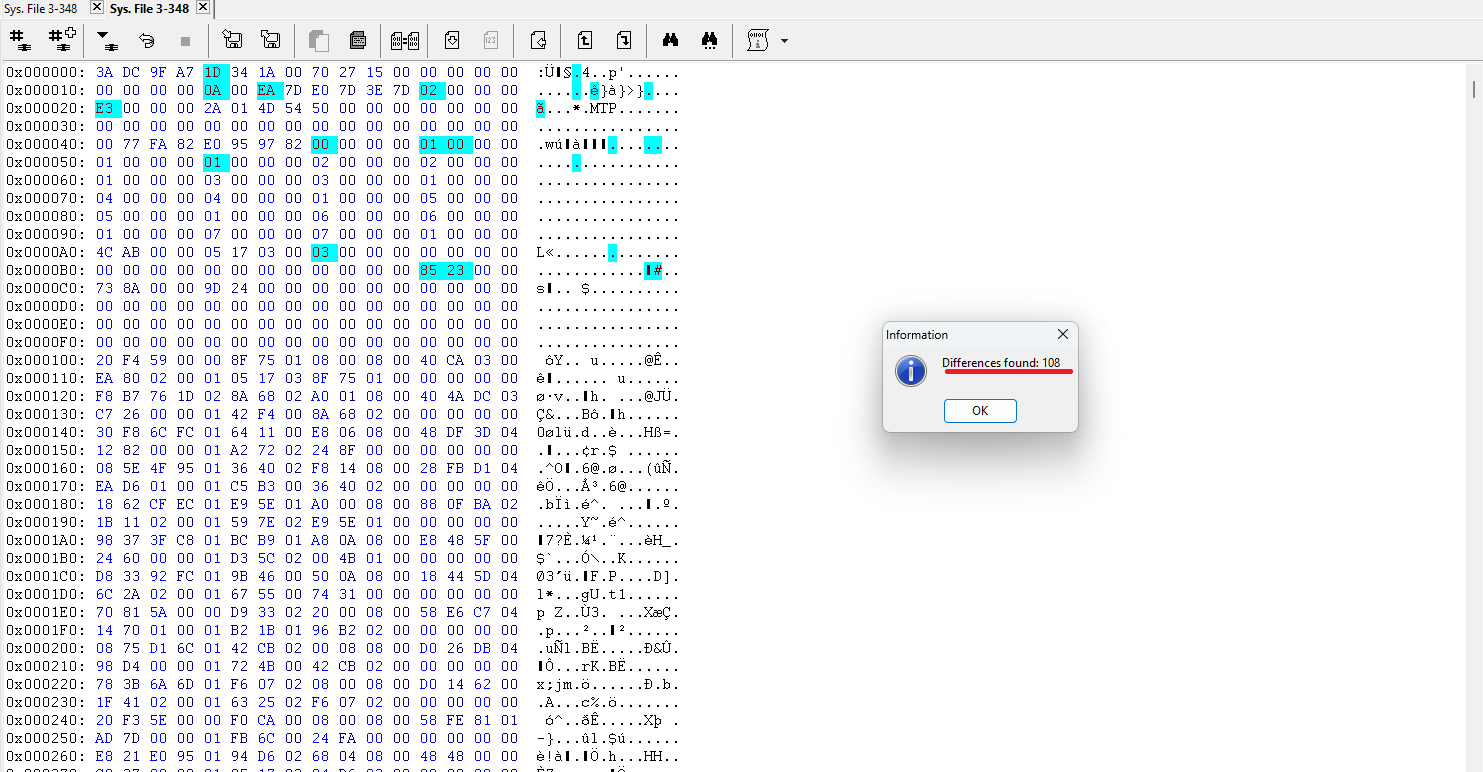Click highlighted byte 85 in row 0x0000B0
This screenshot has width=1483, height=772.
point(428,270)
